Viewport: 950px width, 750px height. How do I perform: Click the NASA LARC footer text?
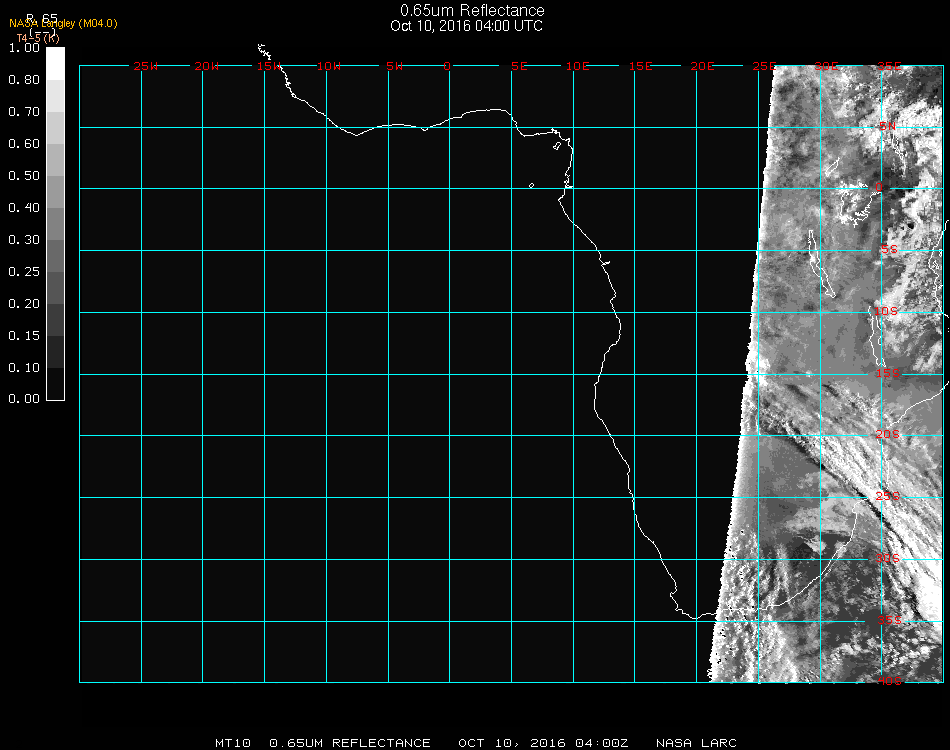pos(696,743)
